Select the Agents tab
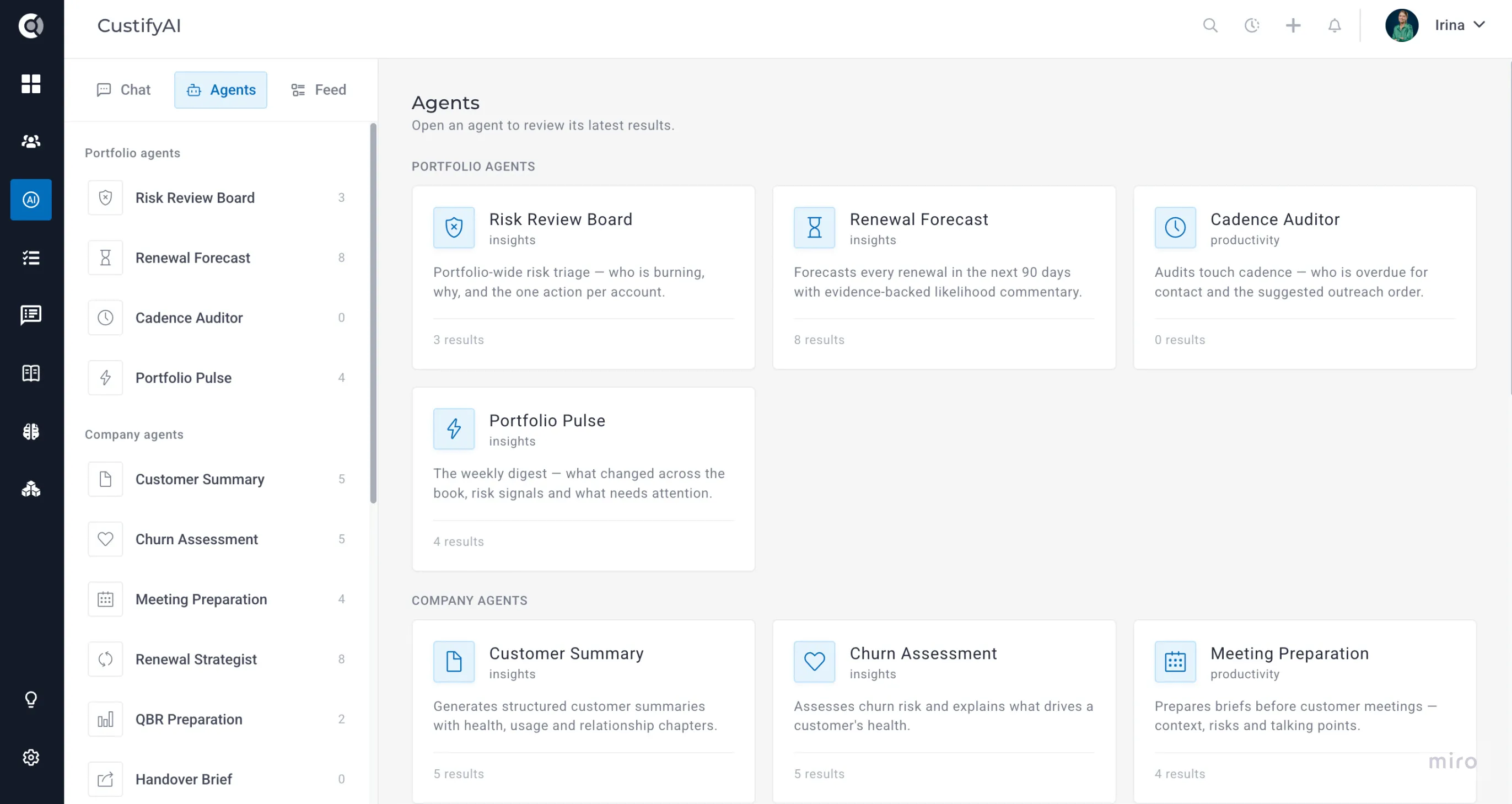The width and height of the screenshot is (1512, 804). tap(220, 90)
